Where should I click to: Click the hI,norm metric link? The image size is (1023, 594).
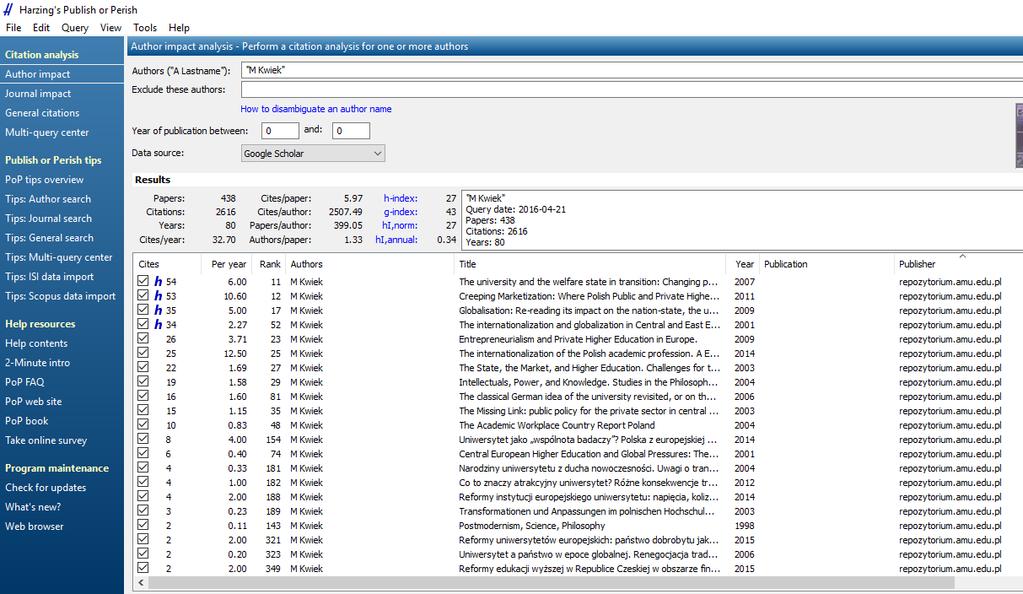coord(400,226)
